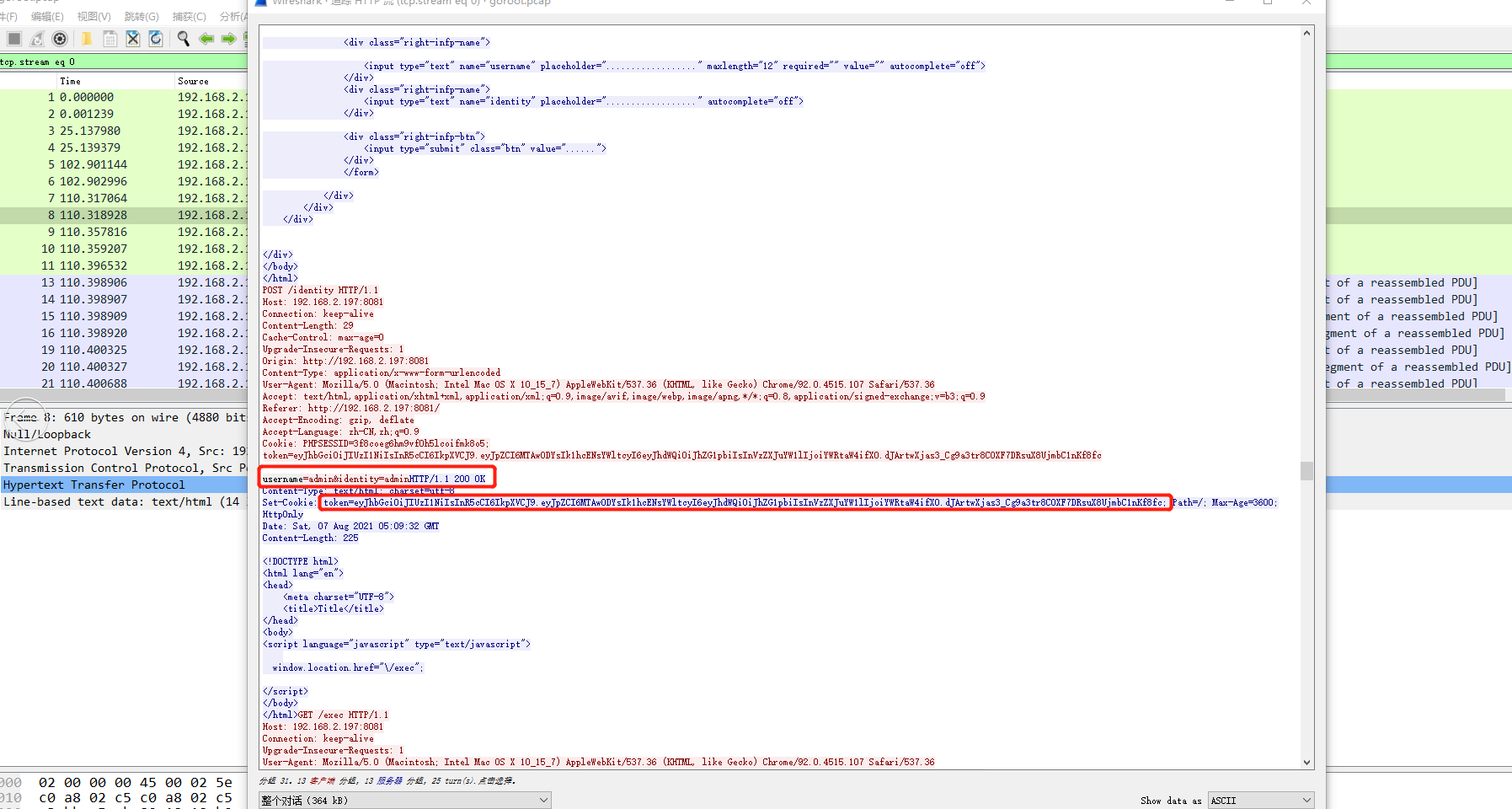Select packet 15 at time 110.398909

pos(124,316)
